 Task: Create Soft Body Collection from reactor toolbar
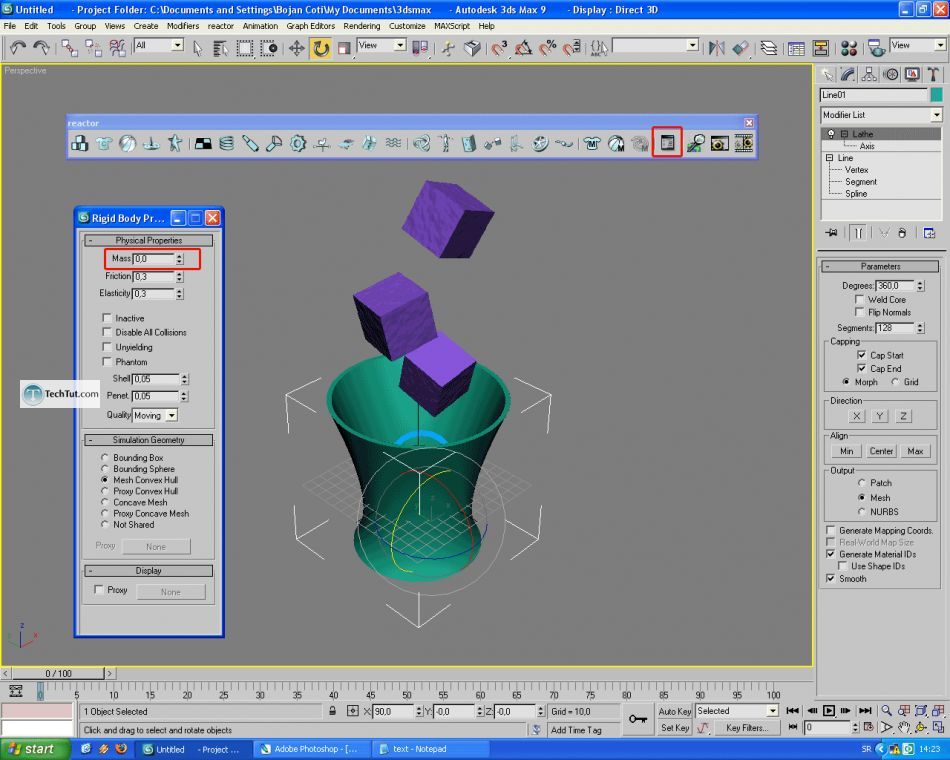coord(127,143)
